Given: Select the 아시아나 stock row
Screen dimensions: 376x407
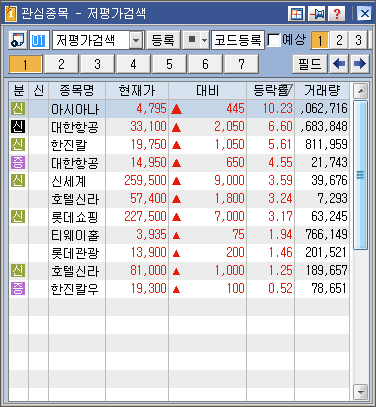Looking at the screenshot, I should pyautogui.click(x=179, y=109).
